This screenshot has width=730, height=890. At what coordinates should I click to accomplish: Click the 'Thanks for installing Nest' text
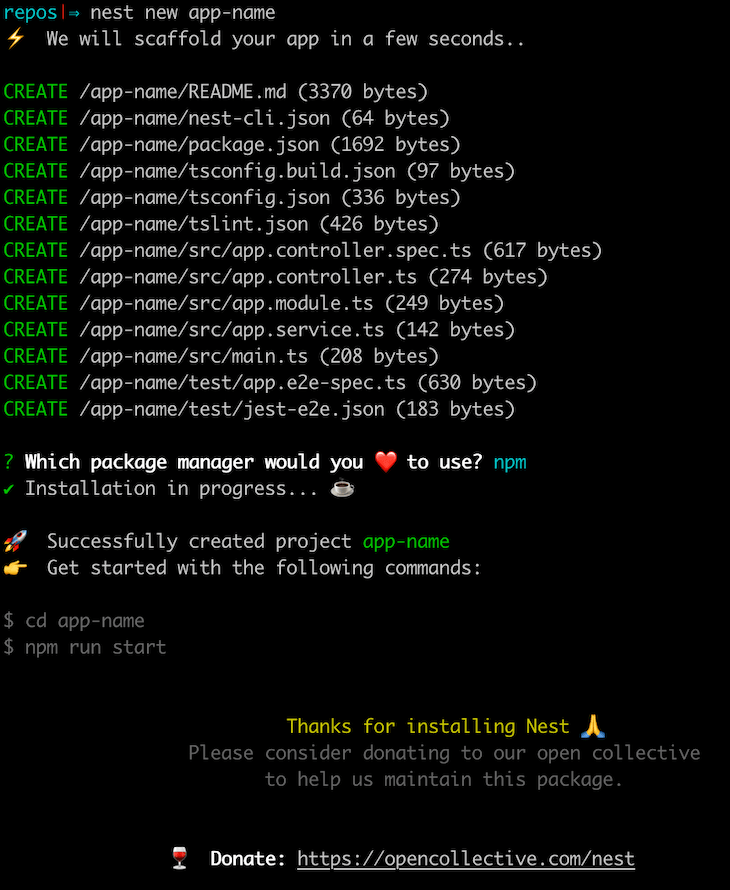coord(428,727)
